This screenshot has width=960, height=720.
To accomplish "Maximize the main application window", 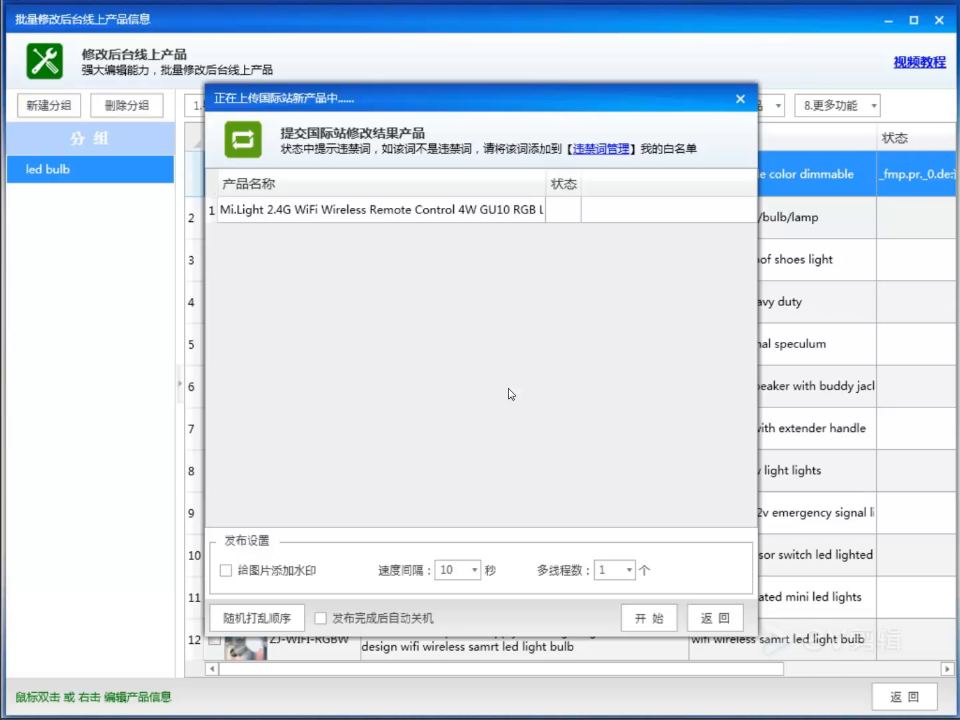I will (x=913, y=20).
